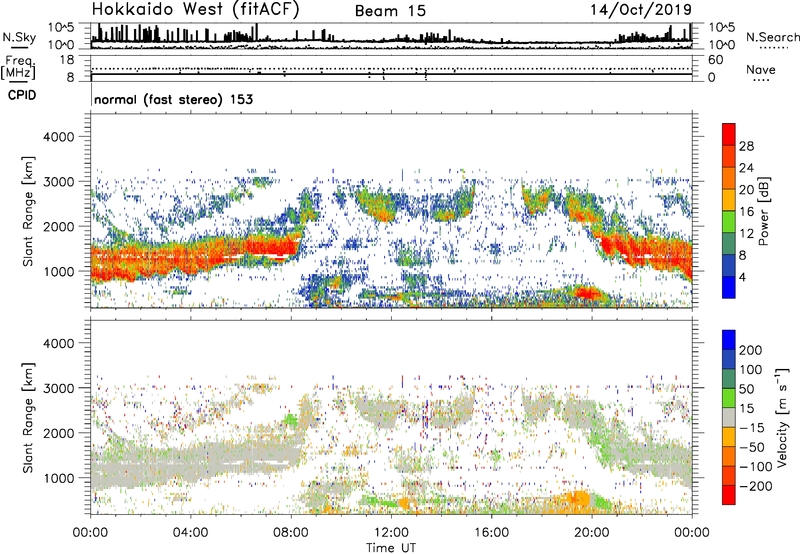Click the '08:00' time tick label
Screen dimensions: 800x554
(x=291, y=533)
